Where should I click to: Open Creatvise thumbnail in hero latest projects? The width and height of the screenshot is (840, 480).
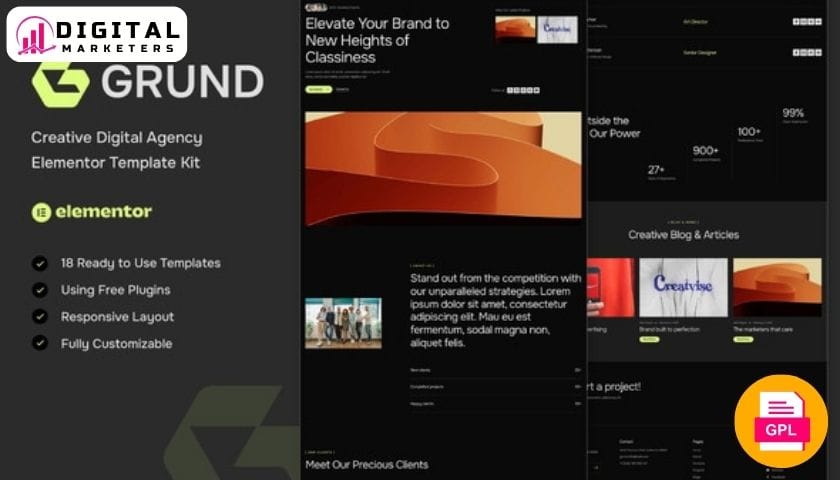pyautogui.click(x=558, y=29)
